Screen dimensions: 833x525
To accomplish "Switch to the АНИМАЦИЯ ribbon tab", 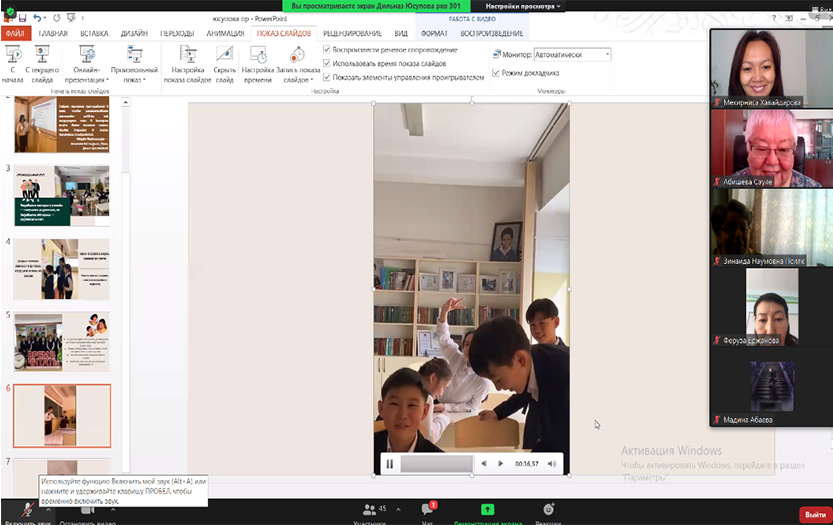I will point(225,33).
